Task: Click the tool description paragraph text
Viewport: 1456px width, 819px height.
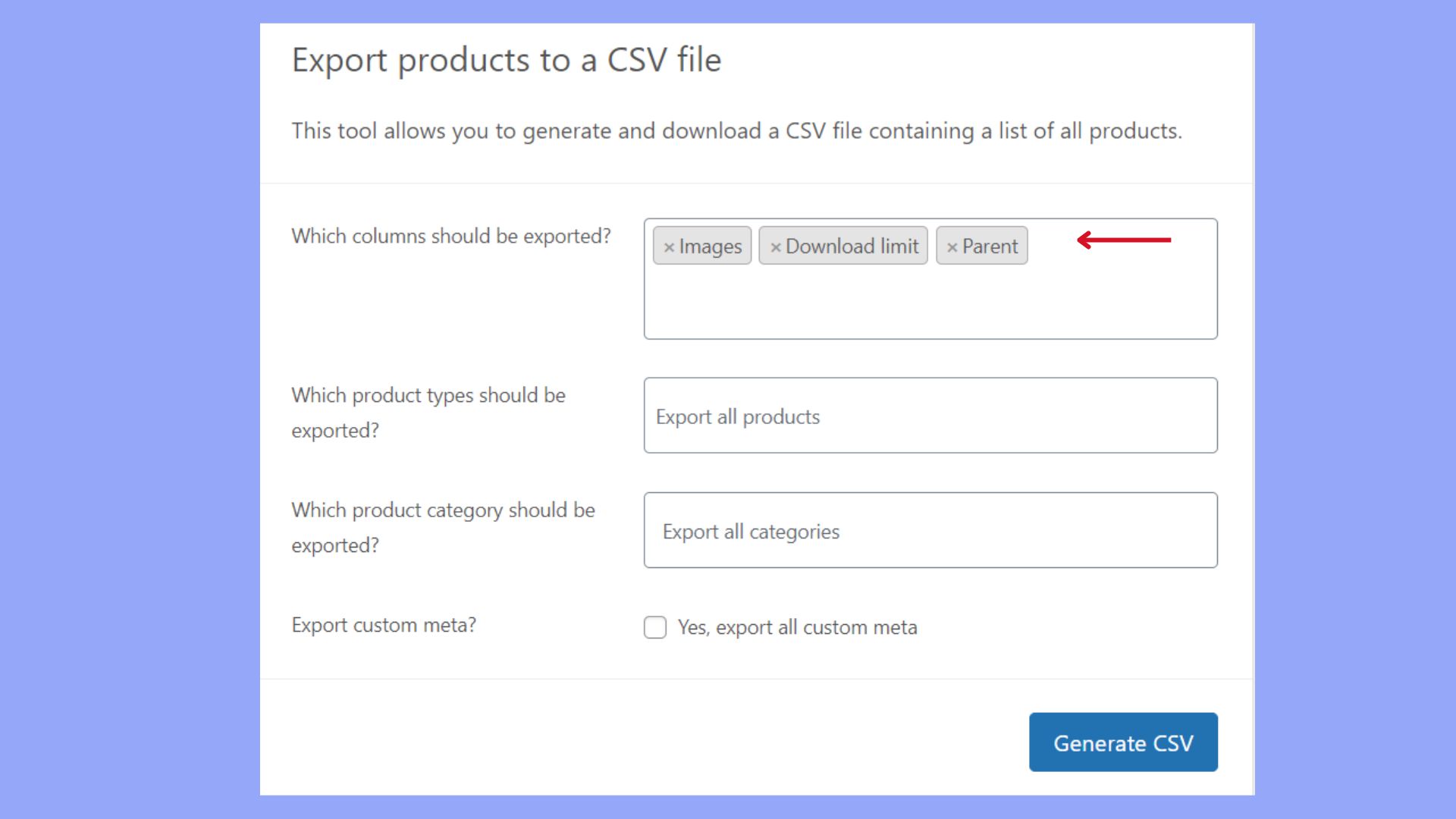Action: [736, 131]
